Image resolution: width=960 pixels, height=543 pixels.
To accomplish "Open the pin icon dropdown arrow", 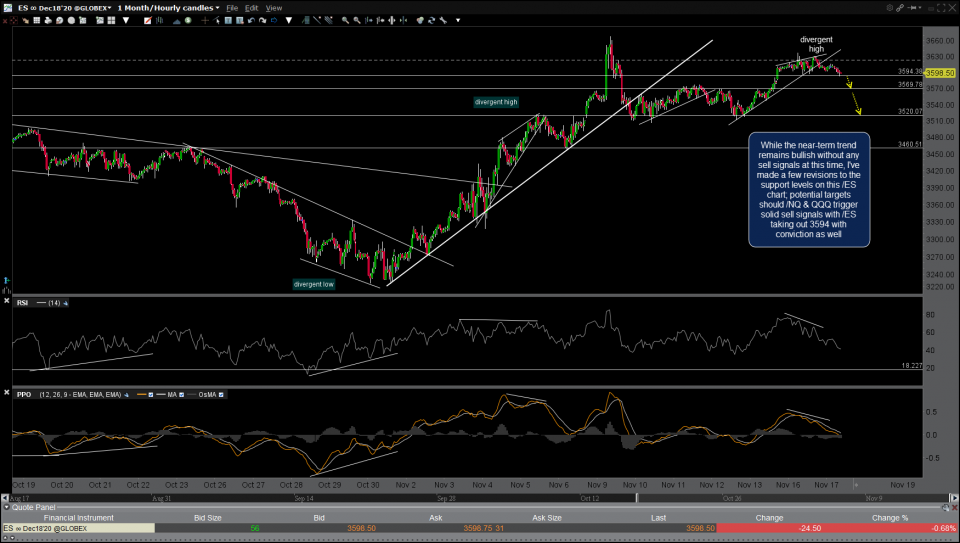I will click(x=920, y=7).
